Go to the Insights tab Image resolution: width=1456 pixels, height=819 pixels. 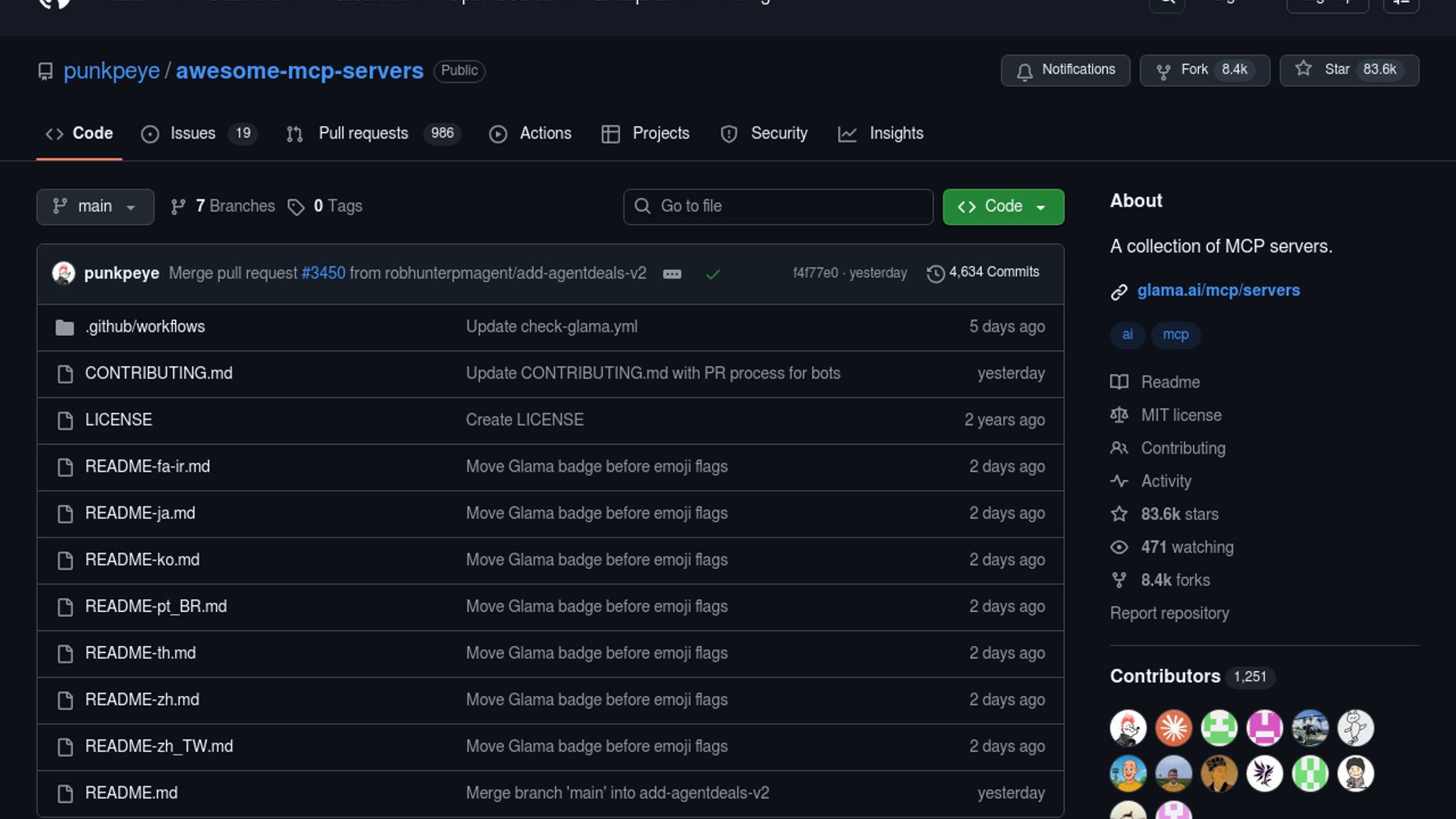click(x=896, y=133)
